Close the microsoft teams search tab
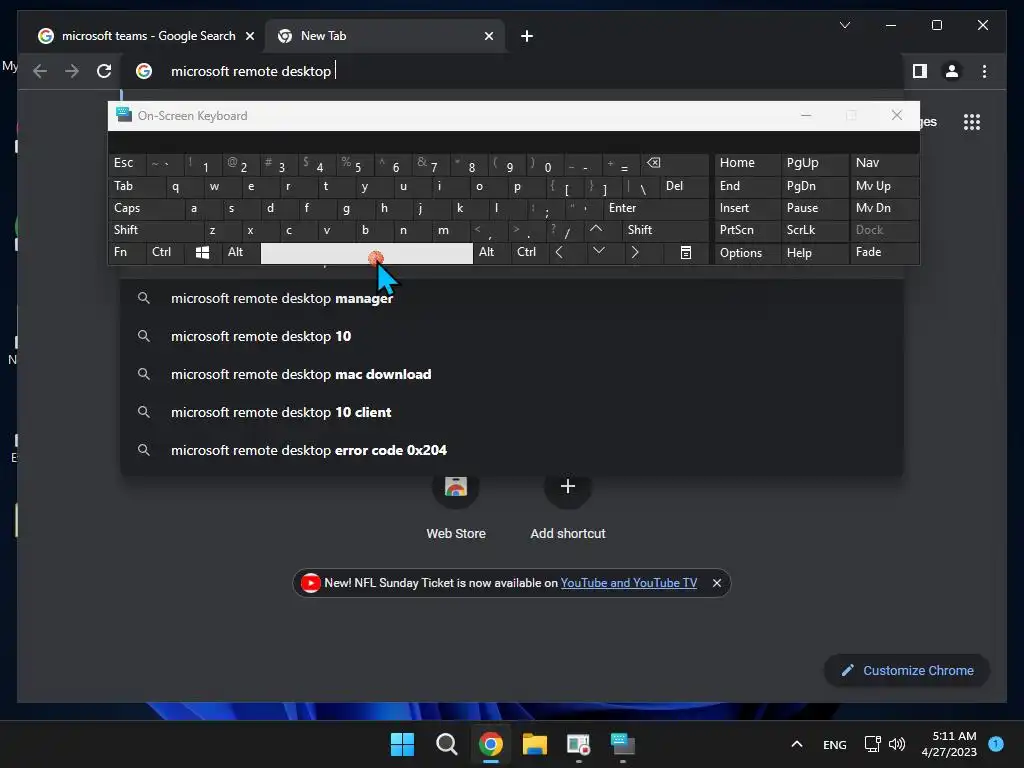Viewport: 1024px width, 768px height. tap(249, 36)
